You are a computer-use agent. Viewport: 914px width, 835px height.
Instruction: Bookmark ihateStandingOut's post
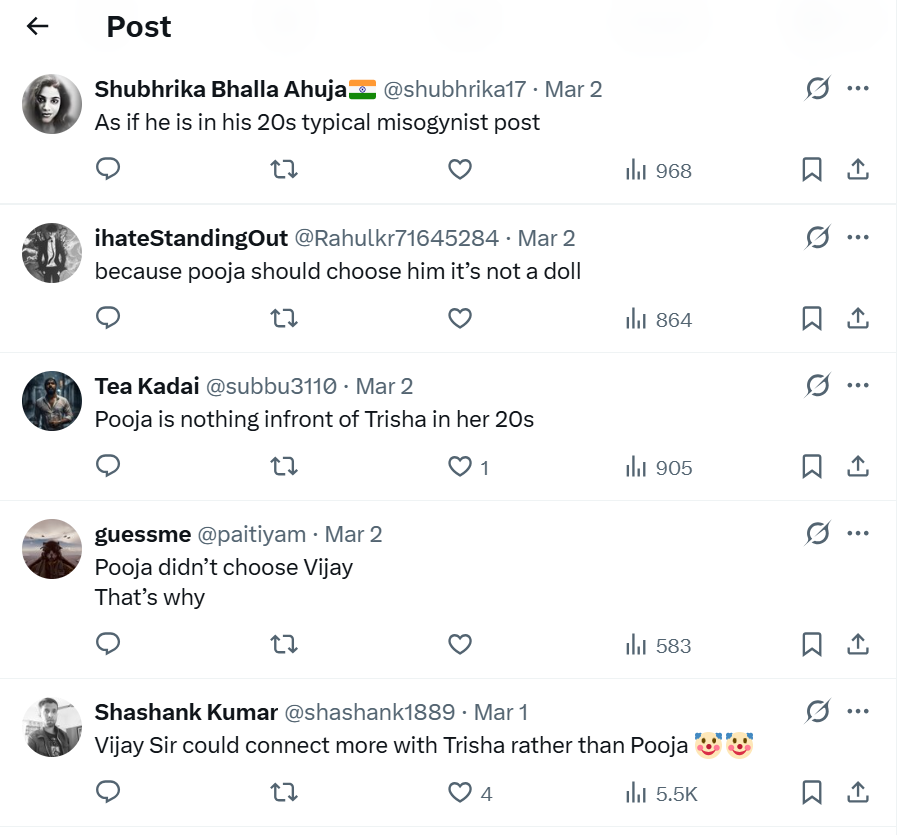pos(812,319)
